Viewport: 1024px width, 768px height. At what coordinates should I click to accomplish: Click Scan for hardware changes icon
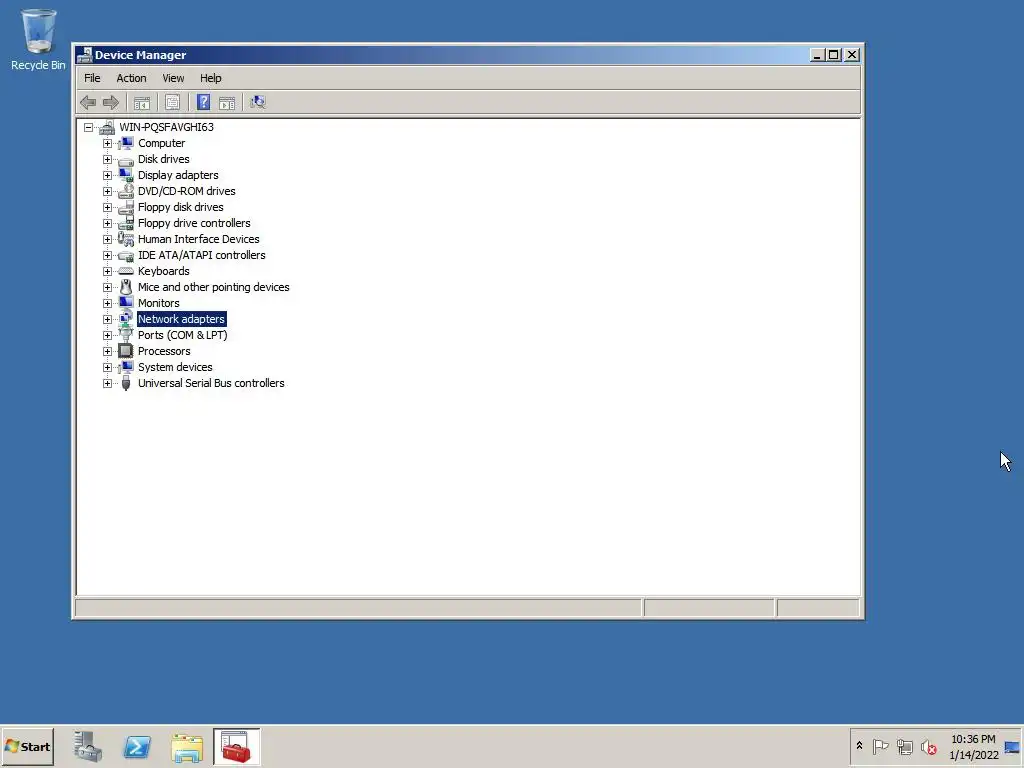point(258,103)
